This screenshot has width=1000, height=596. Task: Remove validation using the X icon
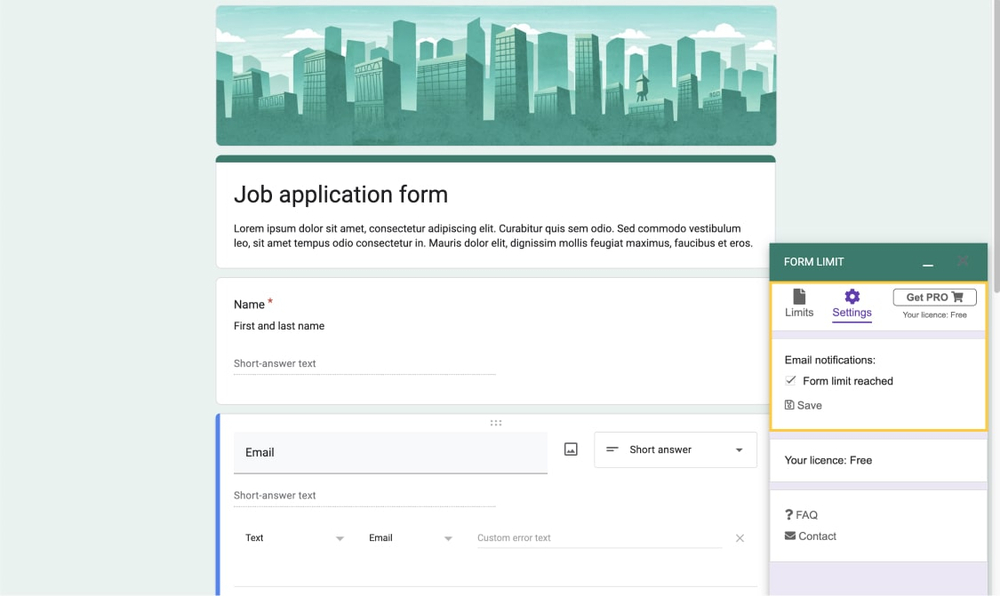740,538
